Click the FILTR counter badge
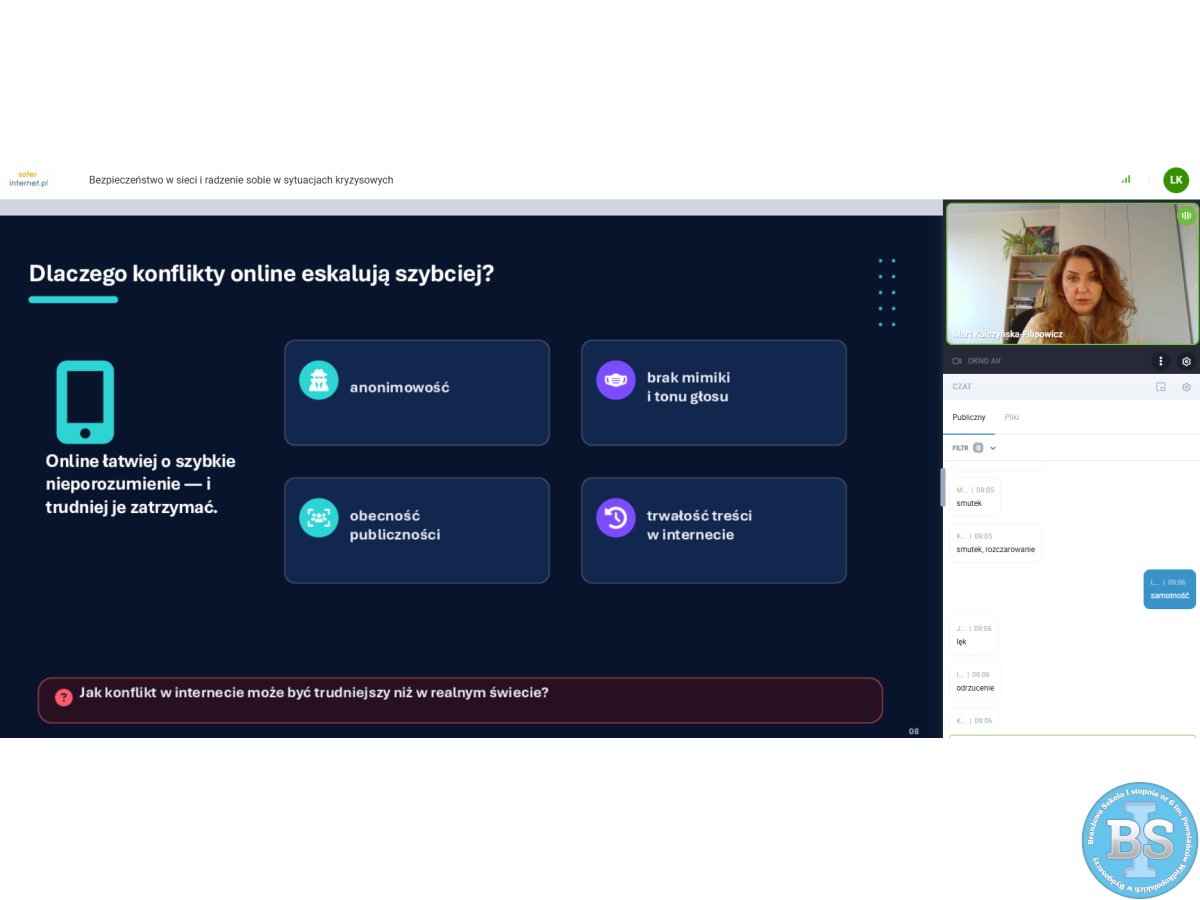The width and height of the screenshot is (1200, 900). [978, 448]
